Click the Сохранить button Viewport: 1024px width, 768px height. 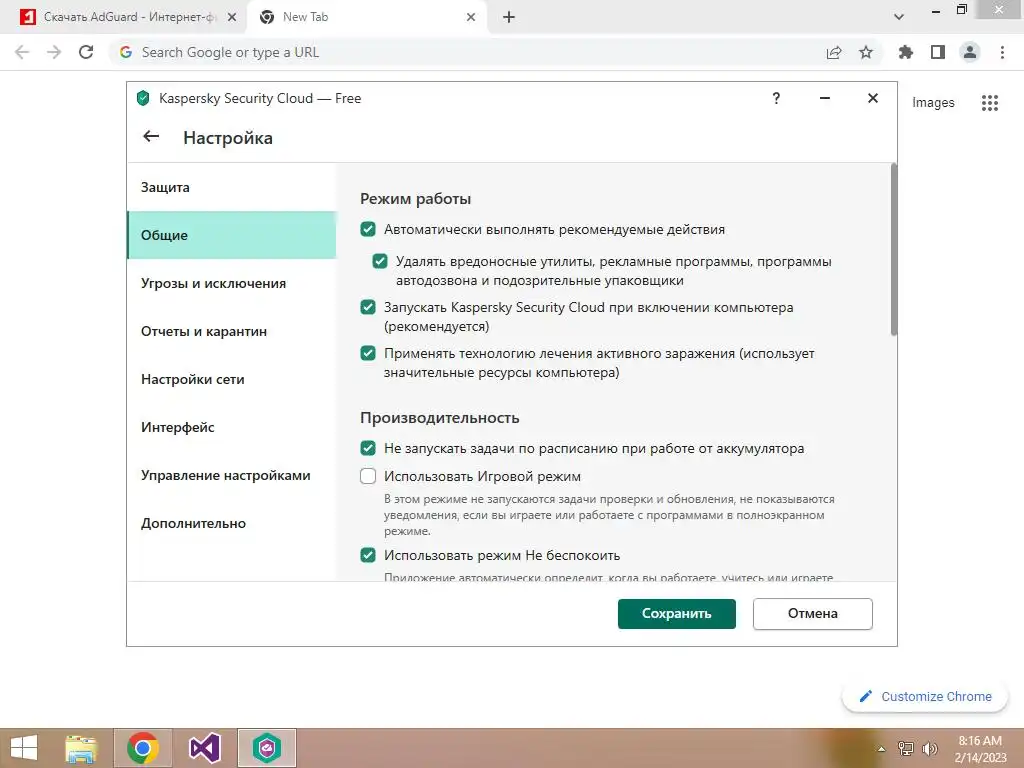677,614
